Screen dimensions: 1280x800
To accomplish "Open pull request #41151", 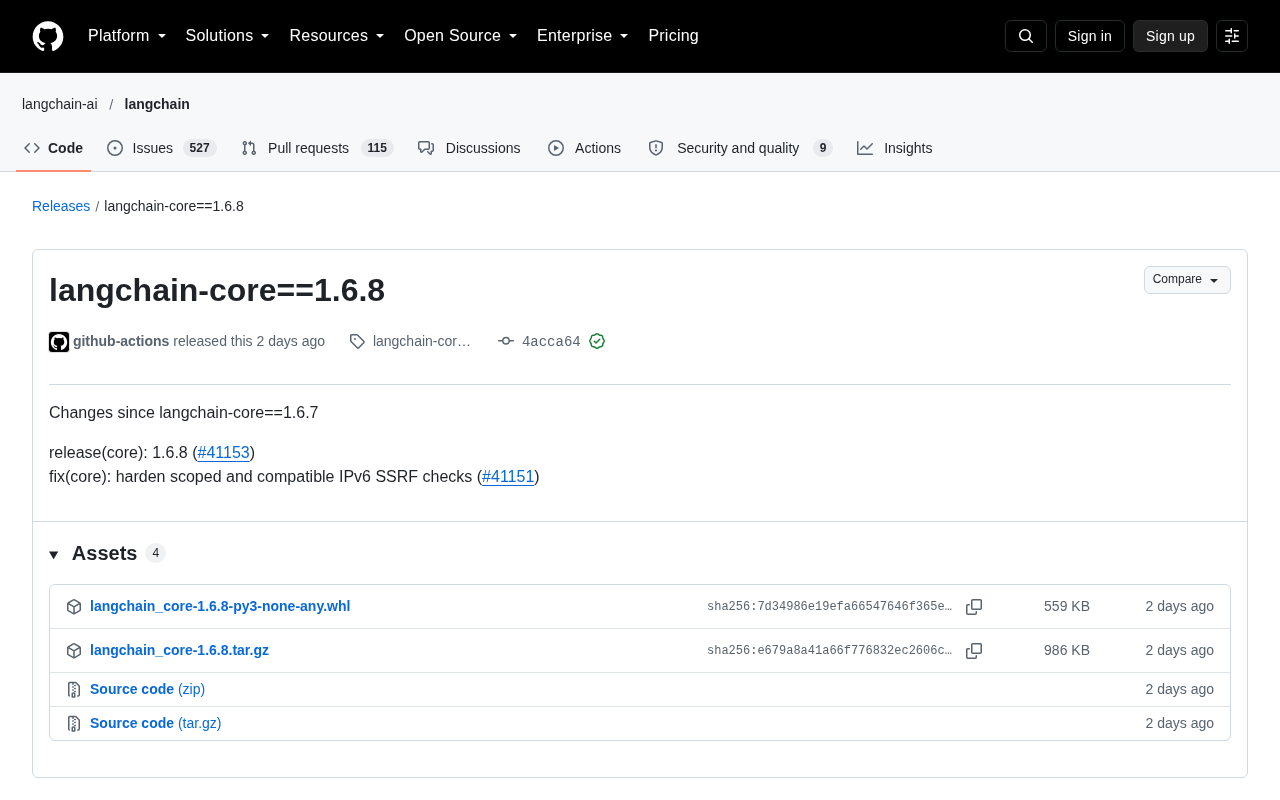I will click(508, 476).
